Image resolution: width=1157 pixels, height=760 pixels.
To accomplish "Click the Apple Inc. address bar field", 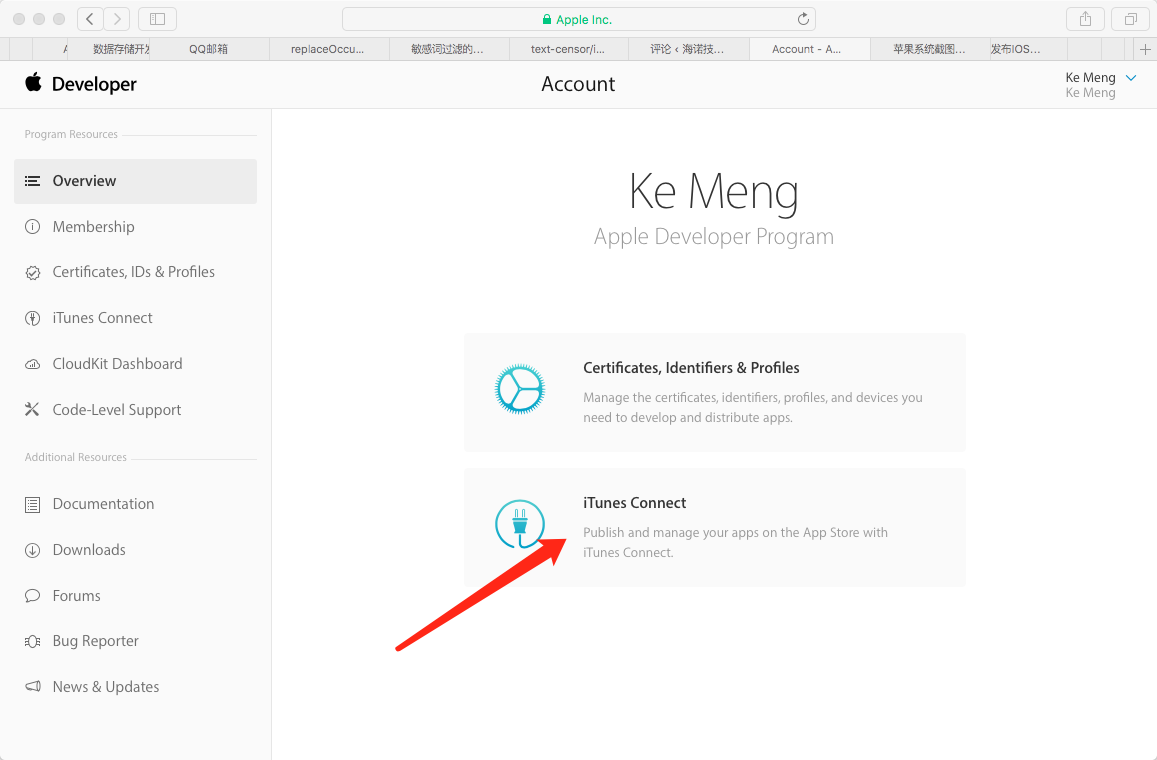I will (x=578, y=19).
